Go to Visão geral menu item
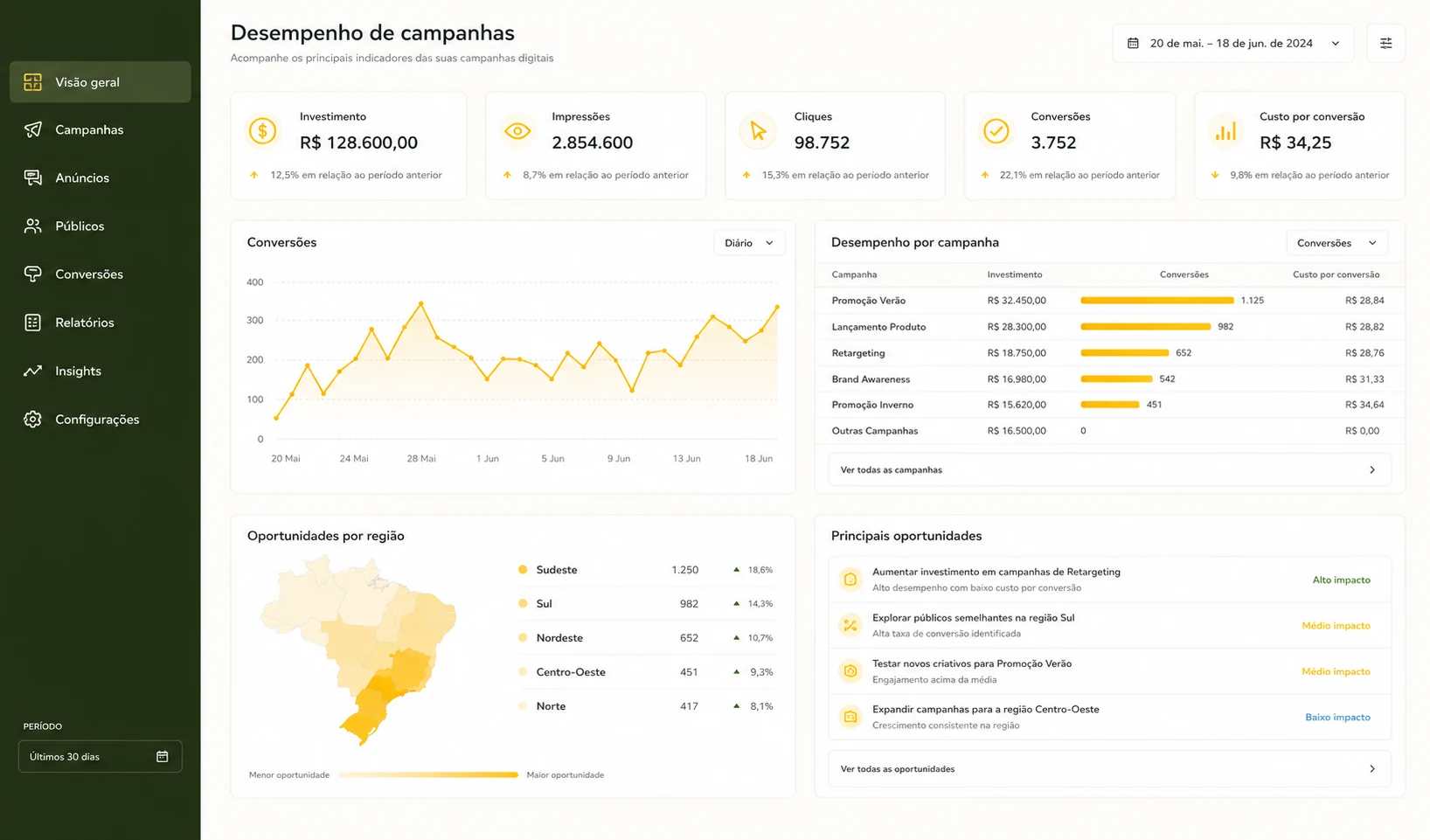This screenshot has height=840, width=1430. tap(100, 82)
